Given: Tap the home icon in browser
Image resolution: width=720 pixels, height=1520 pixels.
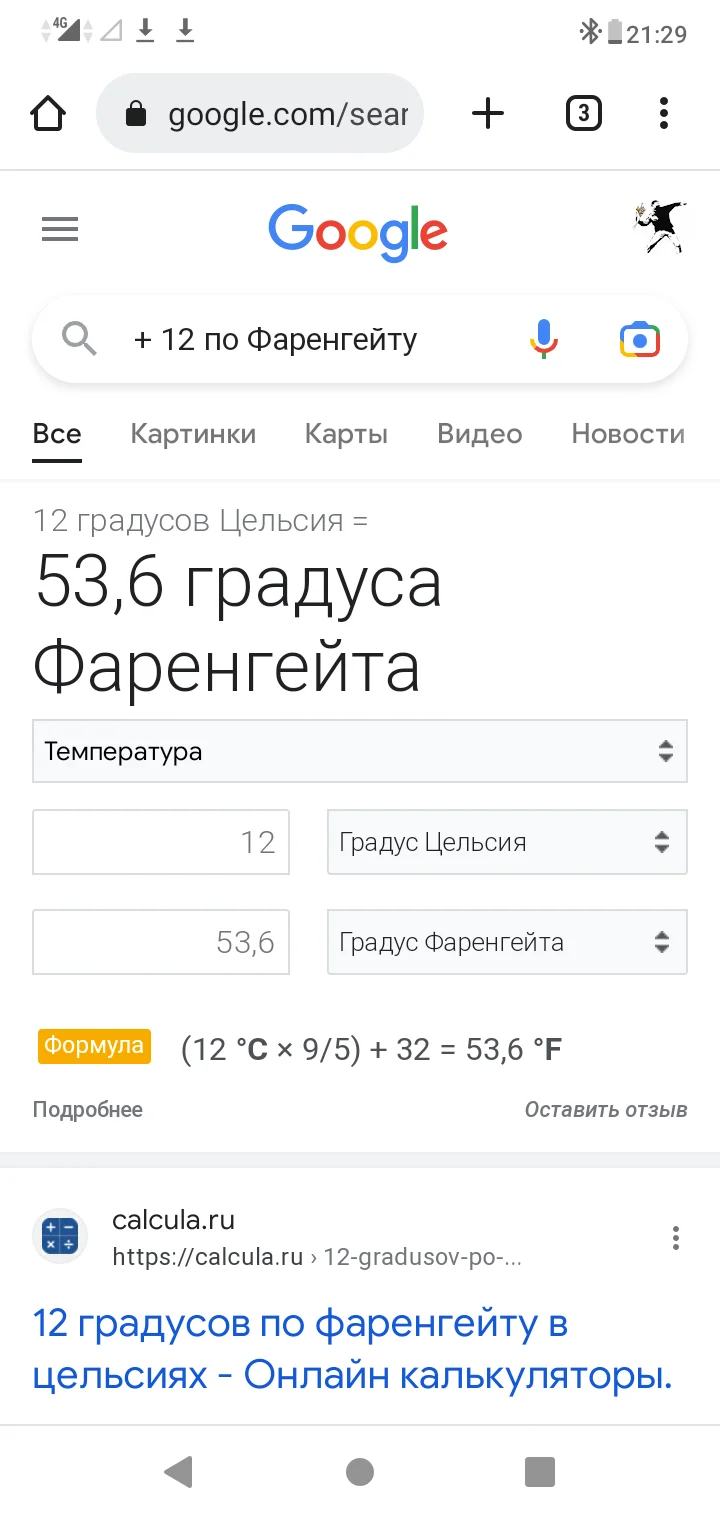Looking at the screenshot, I should pos(47,113).
